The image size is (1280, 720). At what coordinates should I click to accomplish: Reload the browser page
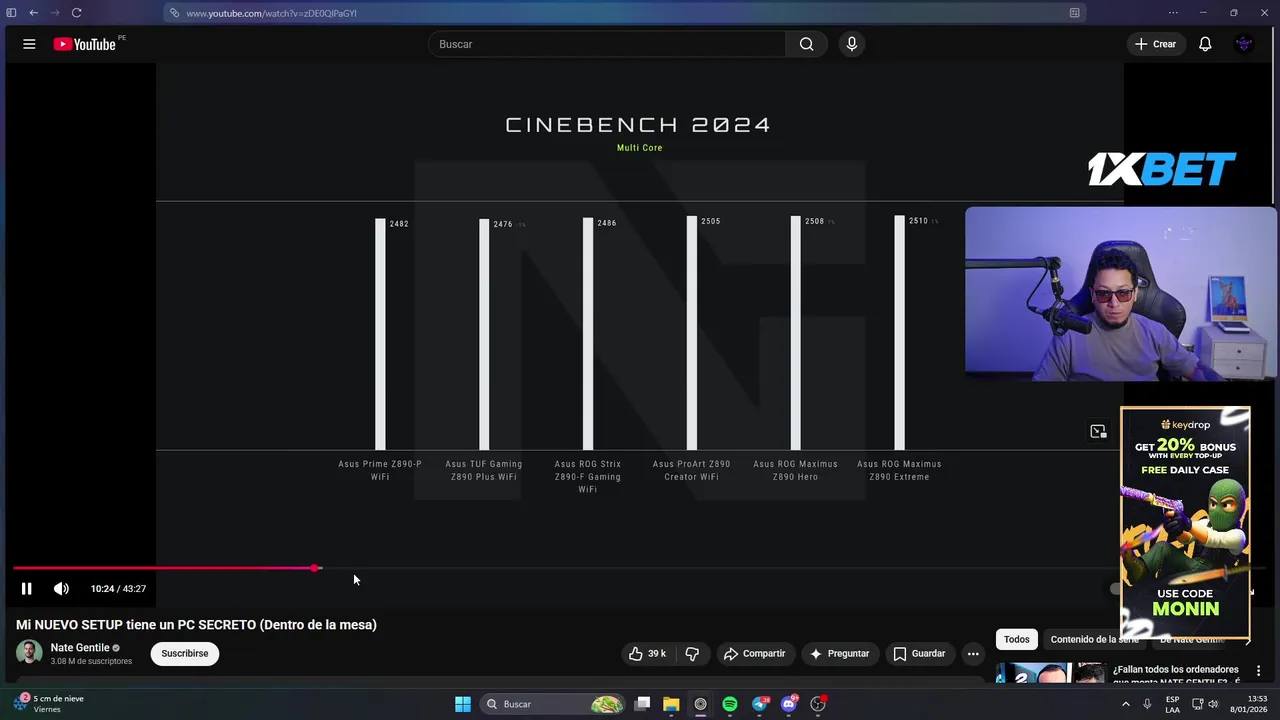[x=76, y=13]
